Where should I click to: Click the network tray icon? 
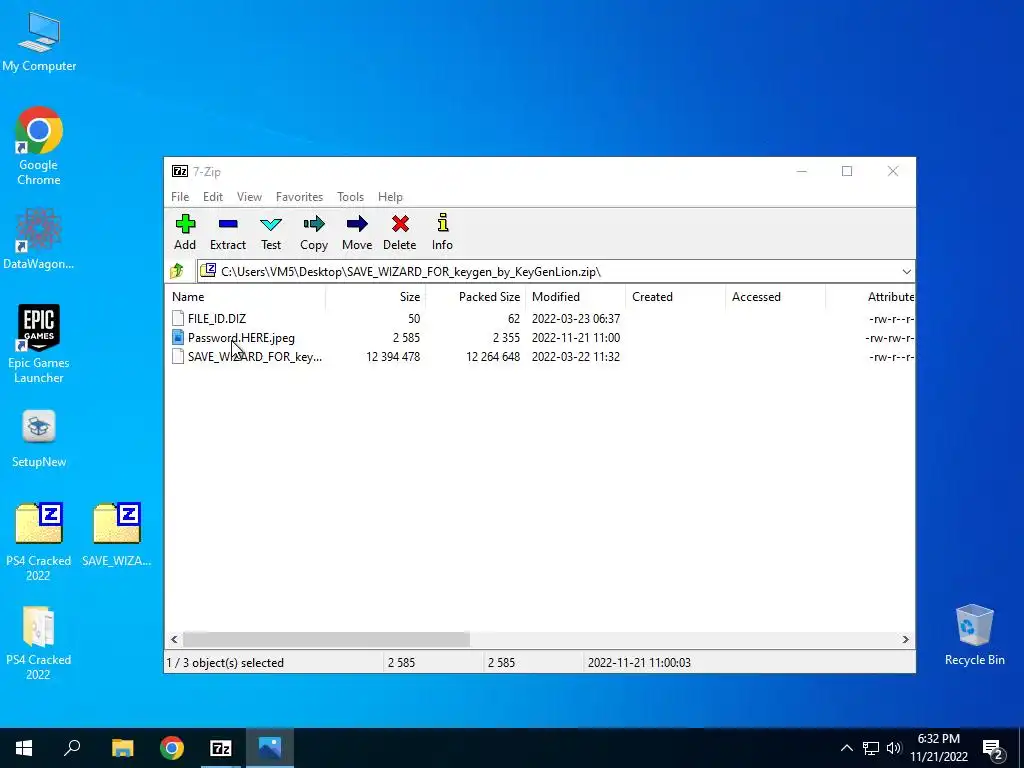click(871, 748)
